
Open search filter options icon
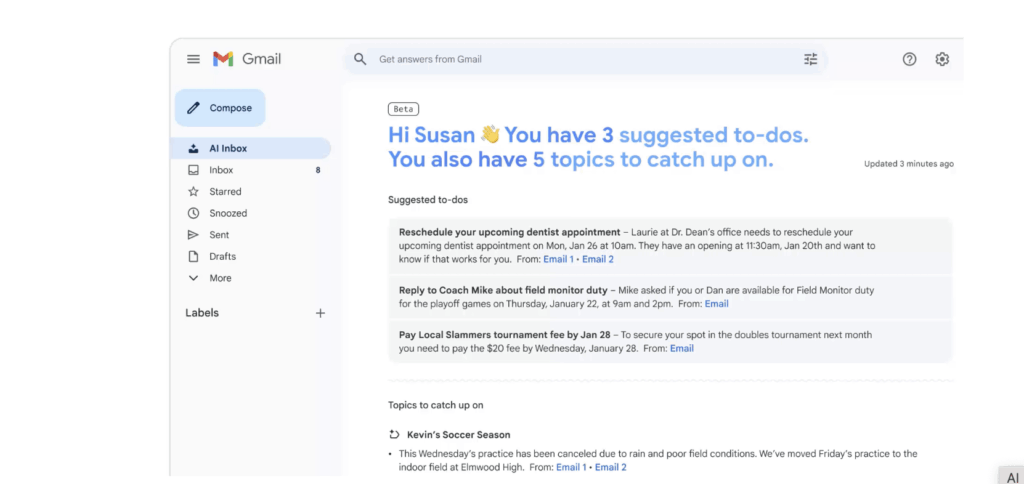tap(810, 59)
